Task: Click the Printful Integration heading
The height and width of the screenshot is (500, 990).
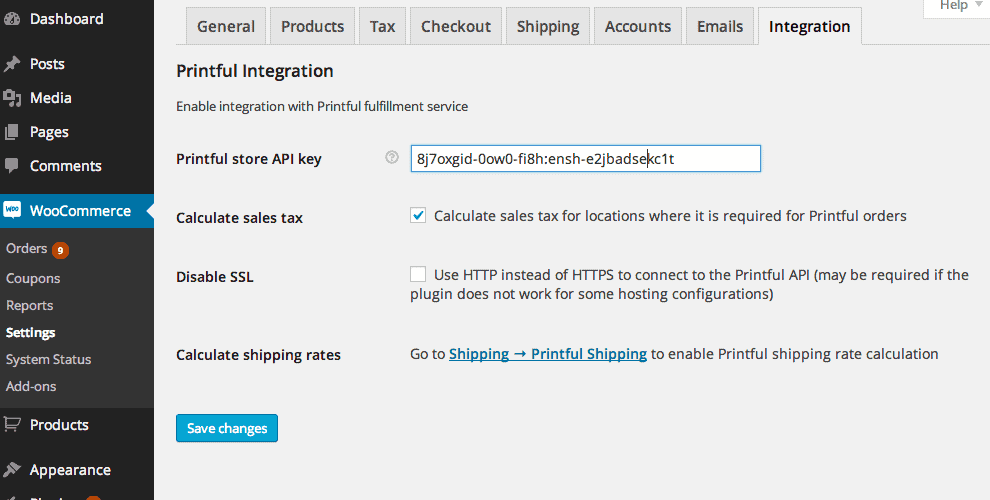Action: pyautogui.click(x=254, y=71)
